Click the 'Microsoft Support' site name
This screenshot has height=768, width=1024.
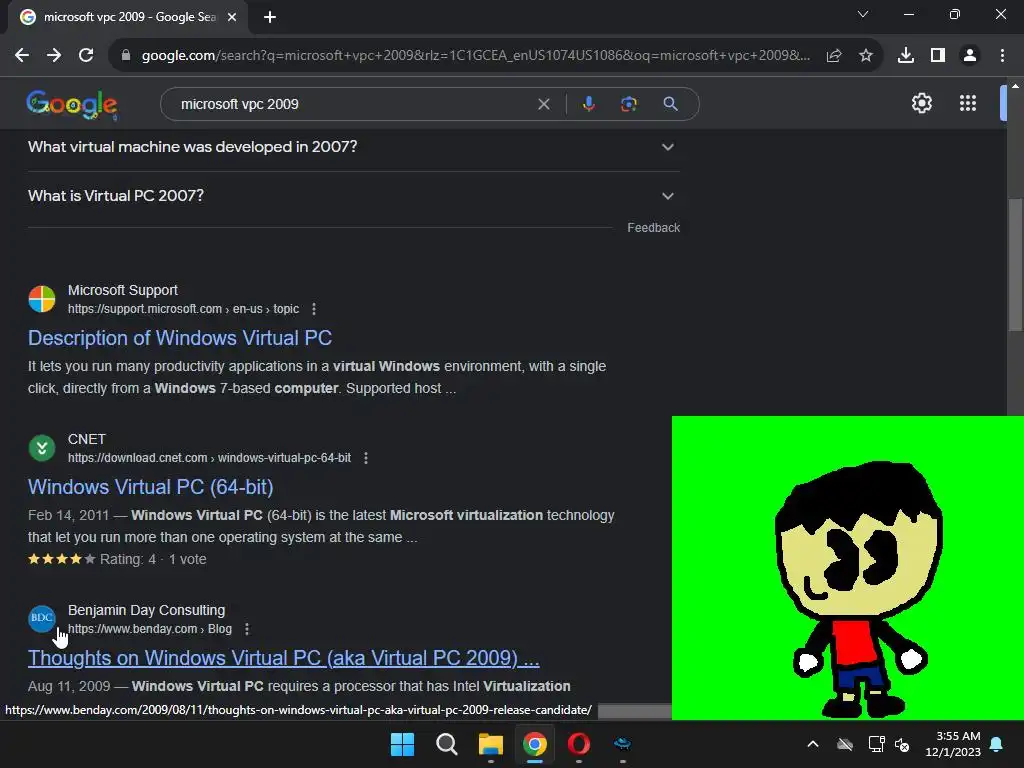(x=123, y=290)
